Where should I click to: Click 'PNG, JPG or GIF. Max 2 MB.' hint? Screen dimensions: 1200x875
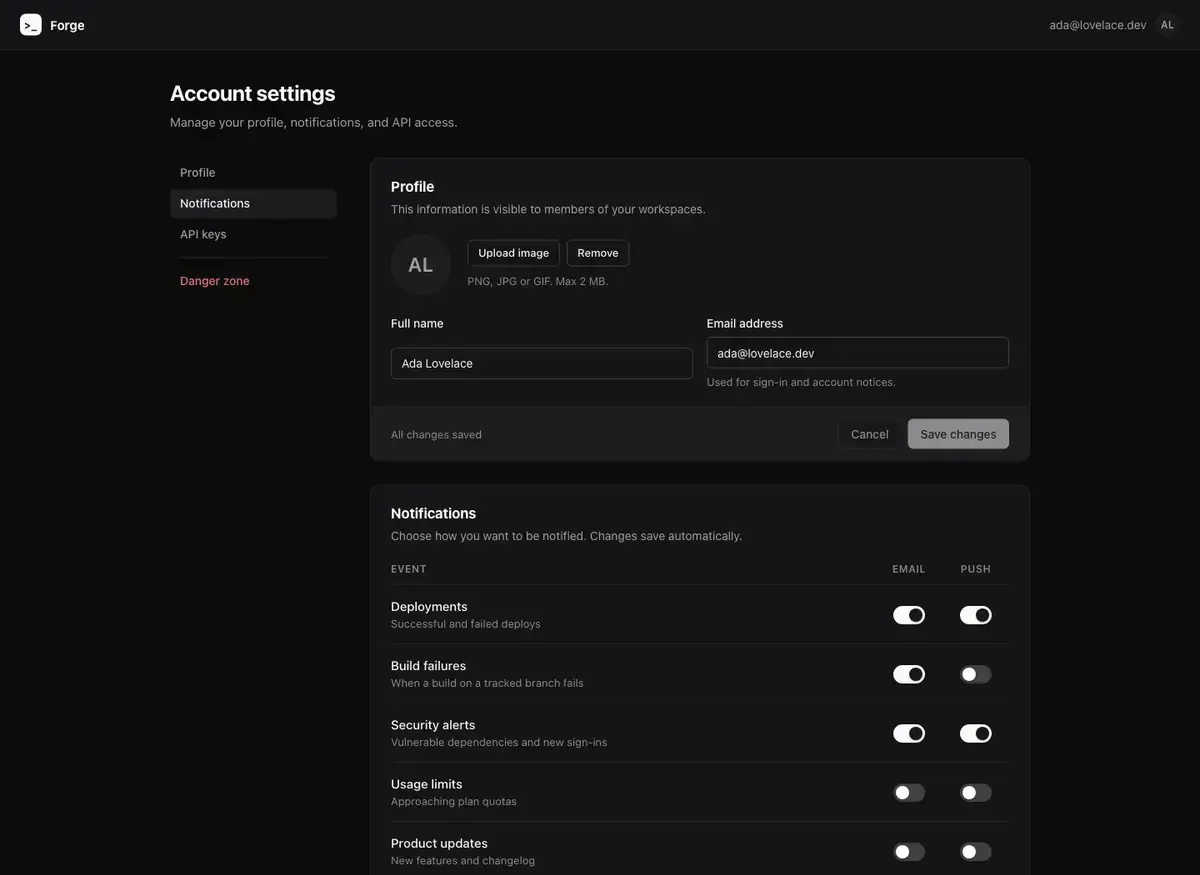click(538, 282)
